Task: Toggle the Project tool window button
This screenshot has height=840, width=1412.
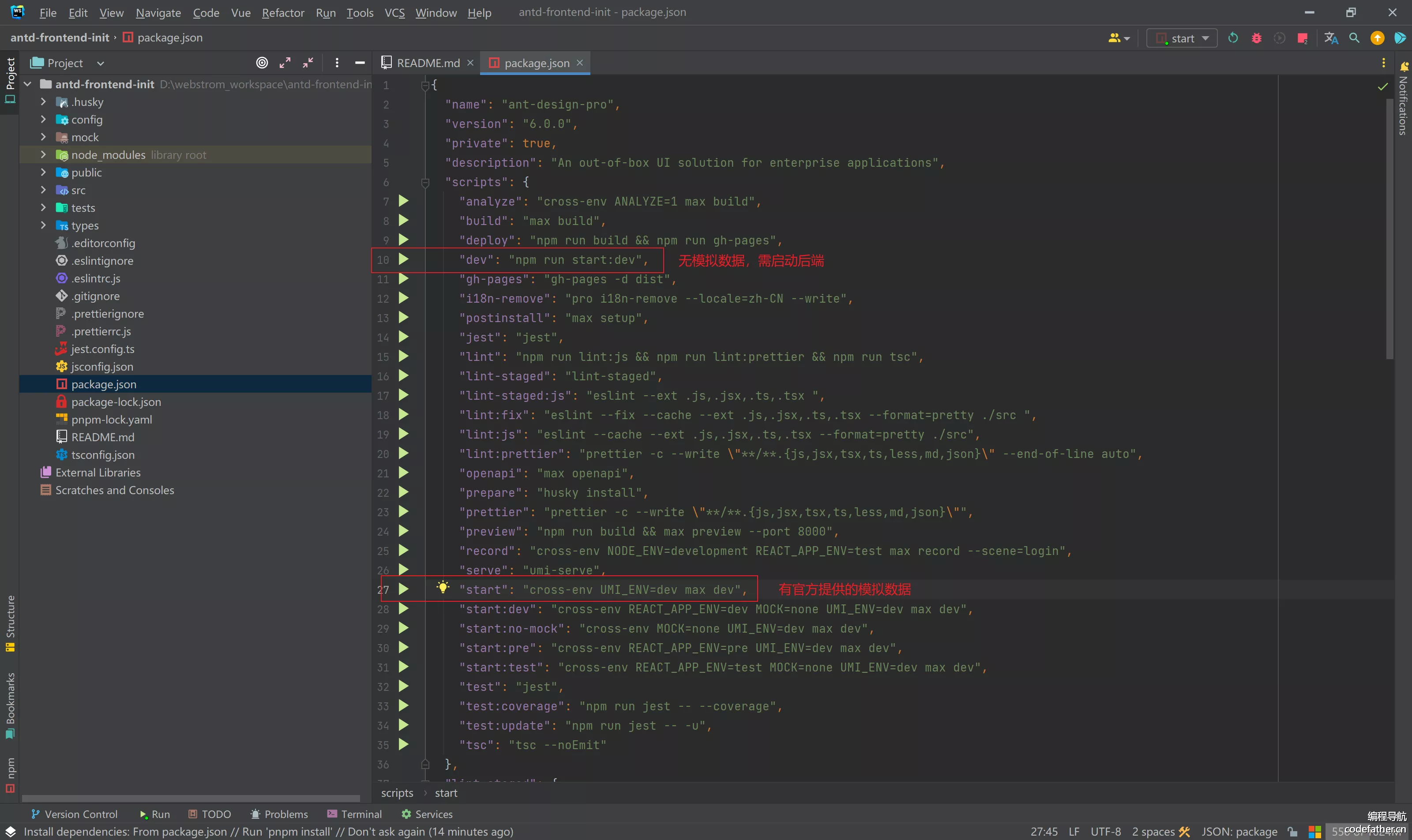Action: pyautogui.click(x=10, y=80)
